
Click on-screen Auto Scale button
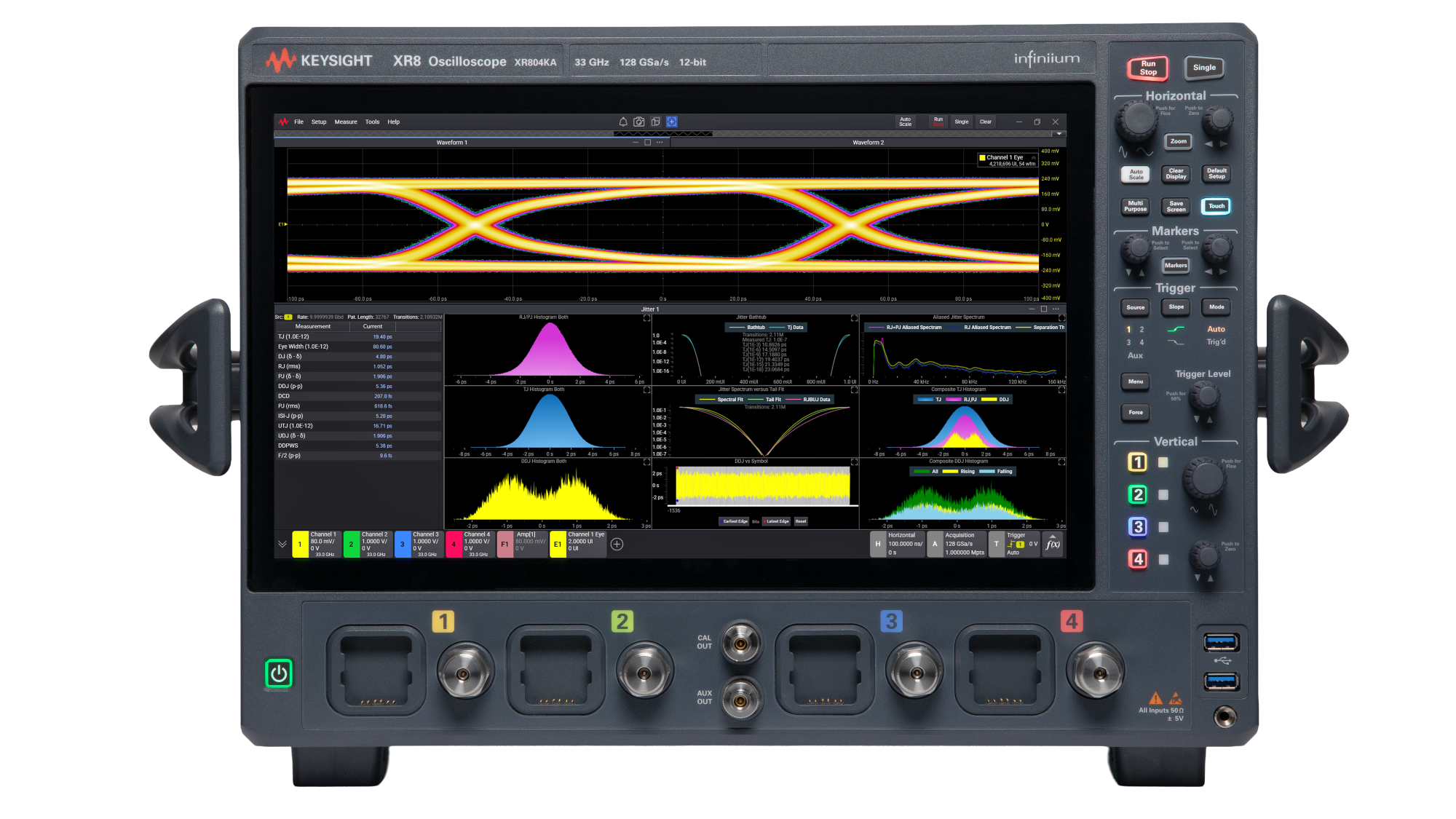click(x=905, y=122)
